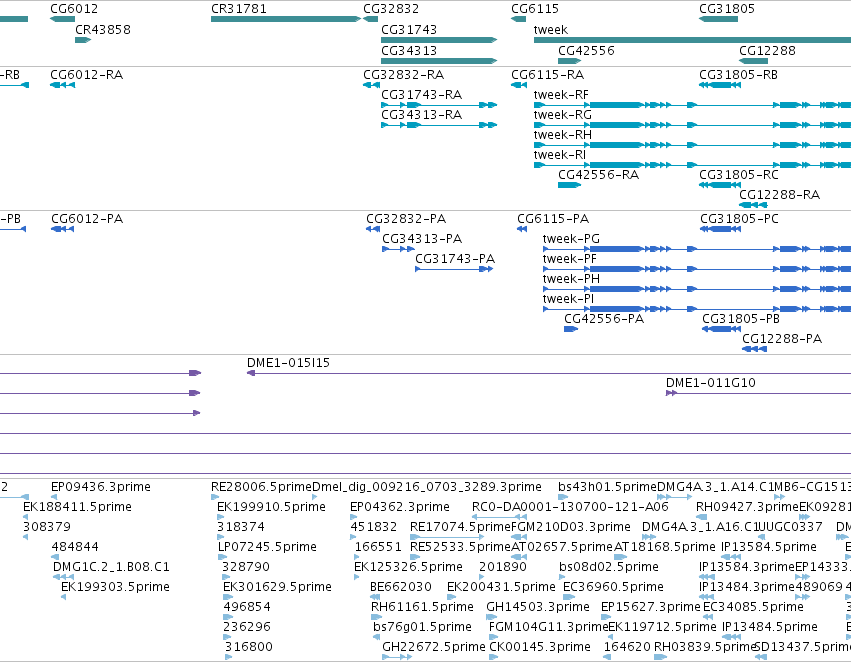Screen dimensions: 851x662
Task: Select the 496854 feature label
Action: click(247, 607)
